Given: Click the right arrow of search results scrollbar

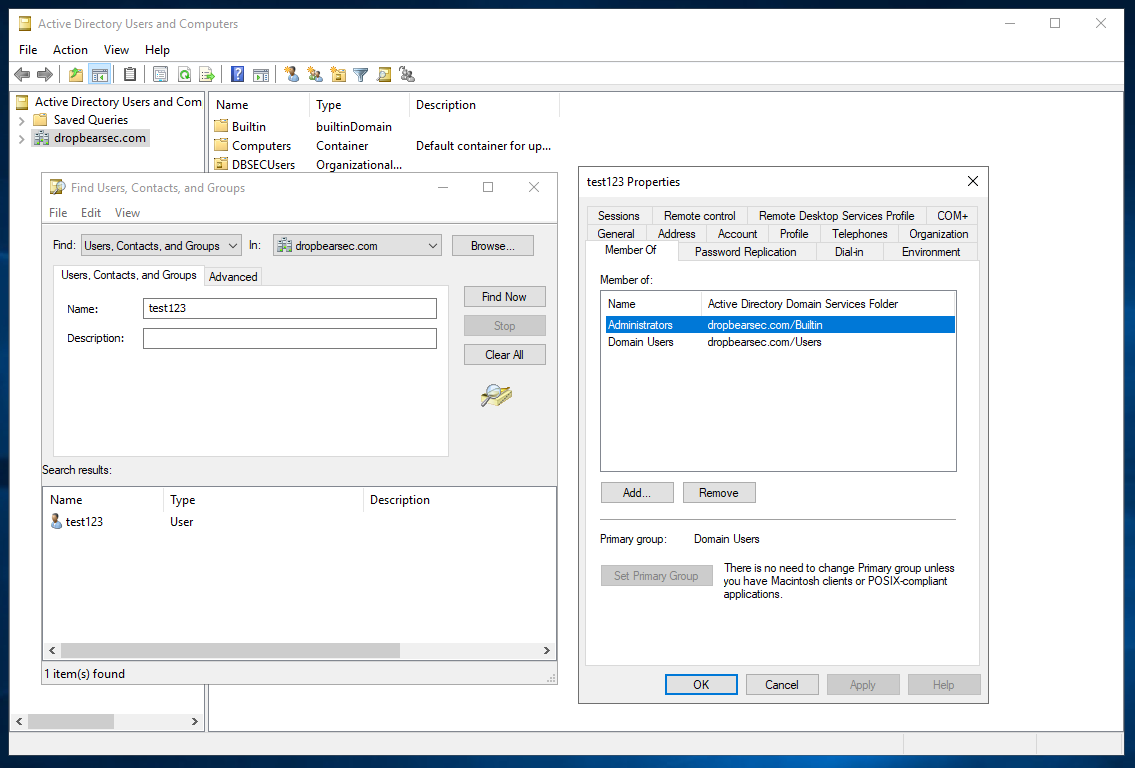Looking at the screenshot, I should pos(547,651).
